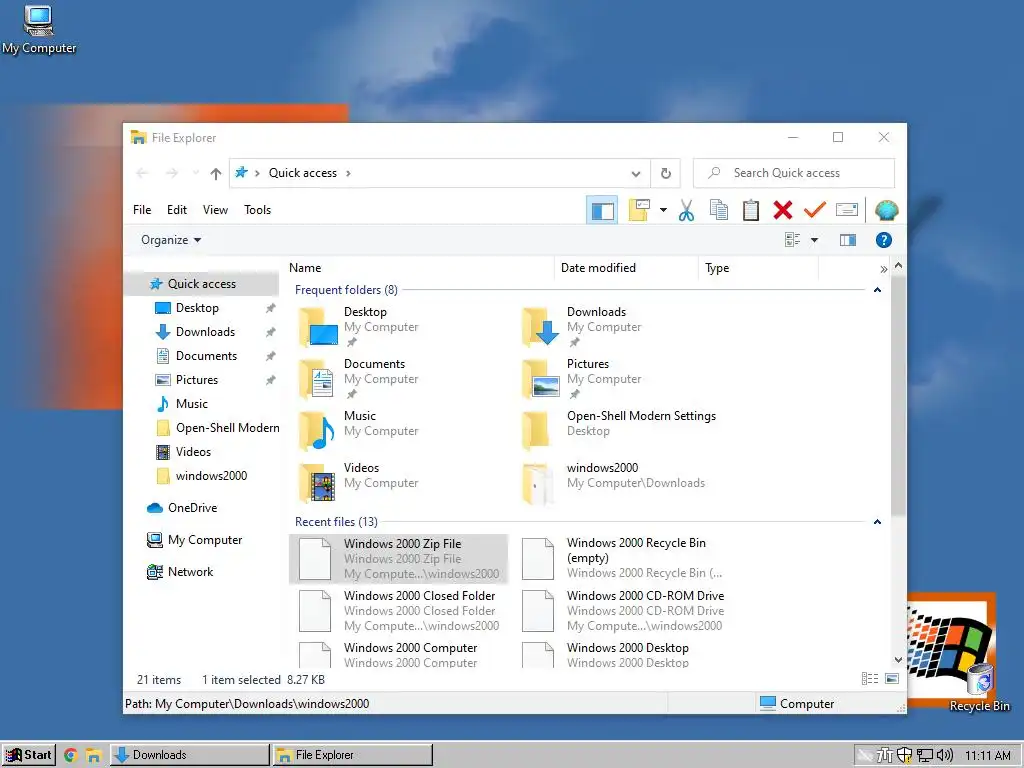1024x768 pixels.
Task: Open the windows2000 folder tile
Action: pos(621,483)
